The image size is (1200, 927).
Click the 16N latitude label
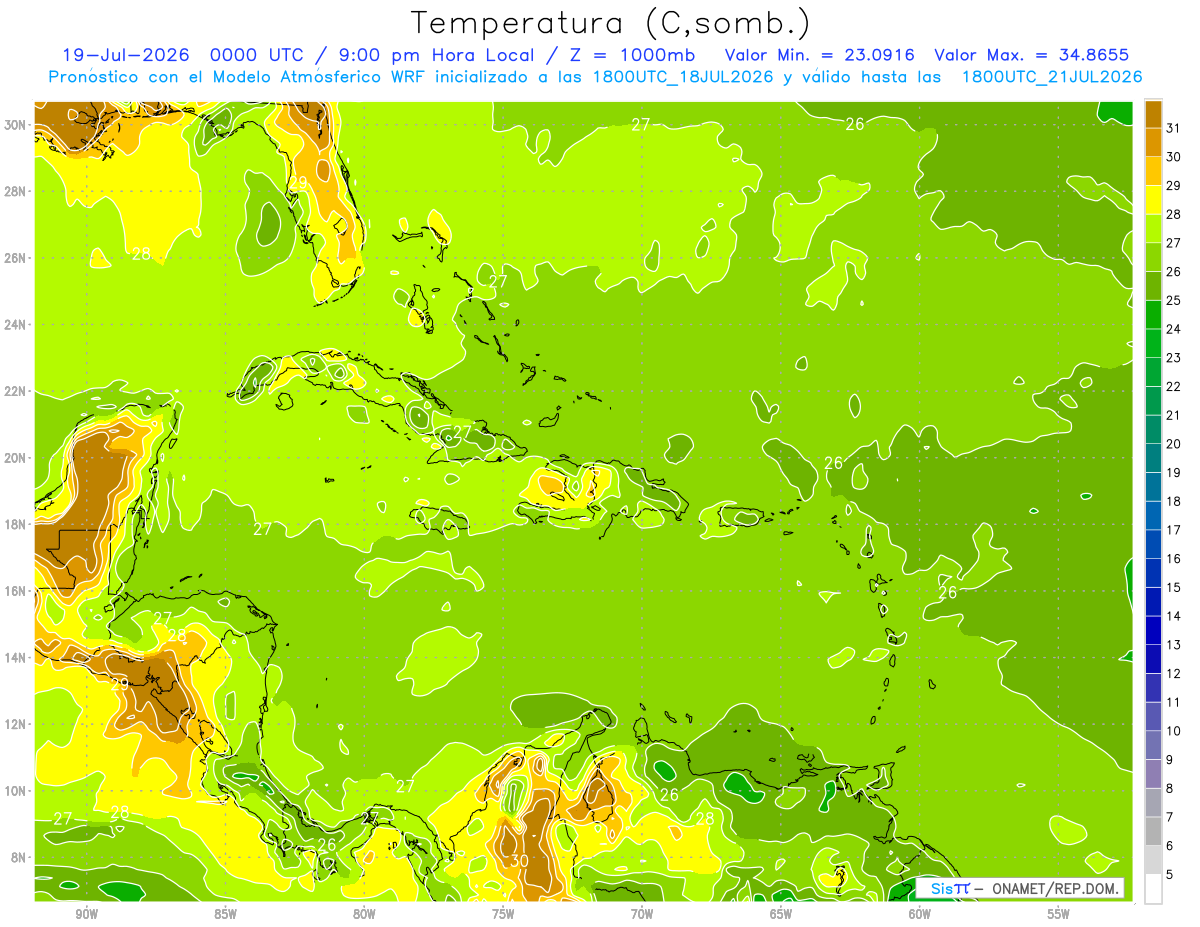pyautogui.click(x=16, y=591)
